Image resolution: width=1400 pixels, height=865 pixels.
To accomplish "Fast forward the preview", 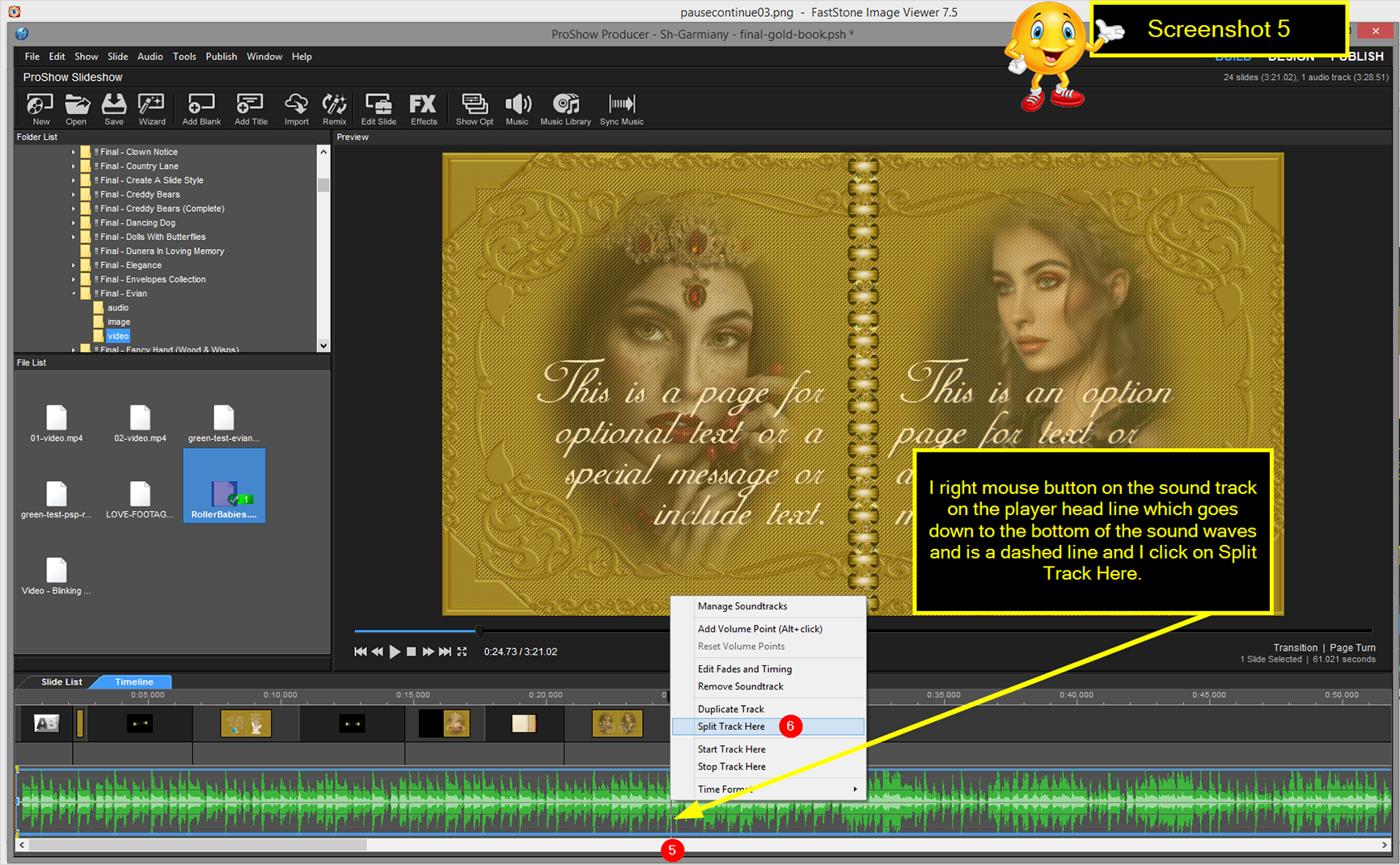I will click(x=428, y=652).
